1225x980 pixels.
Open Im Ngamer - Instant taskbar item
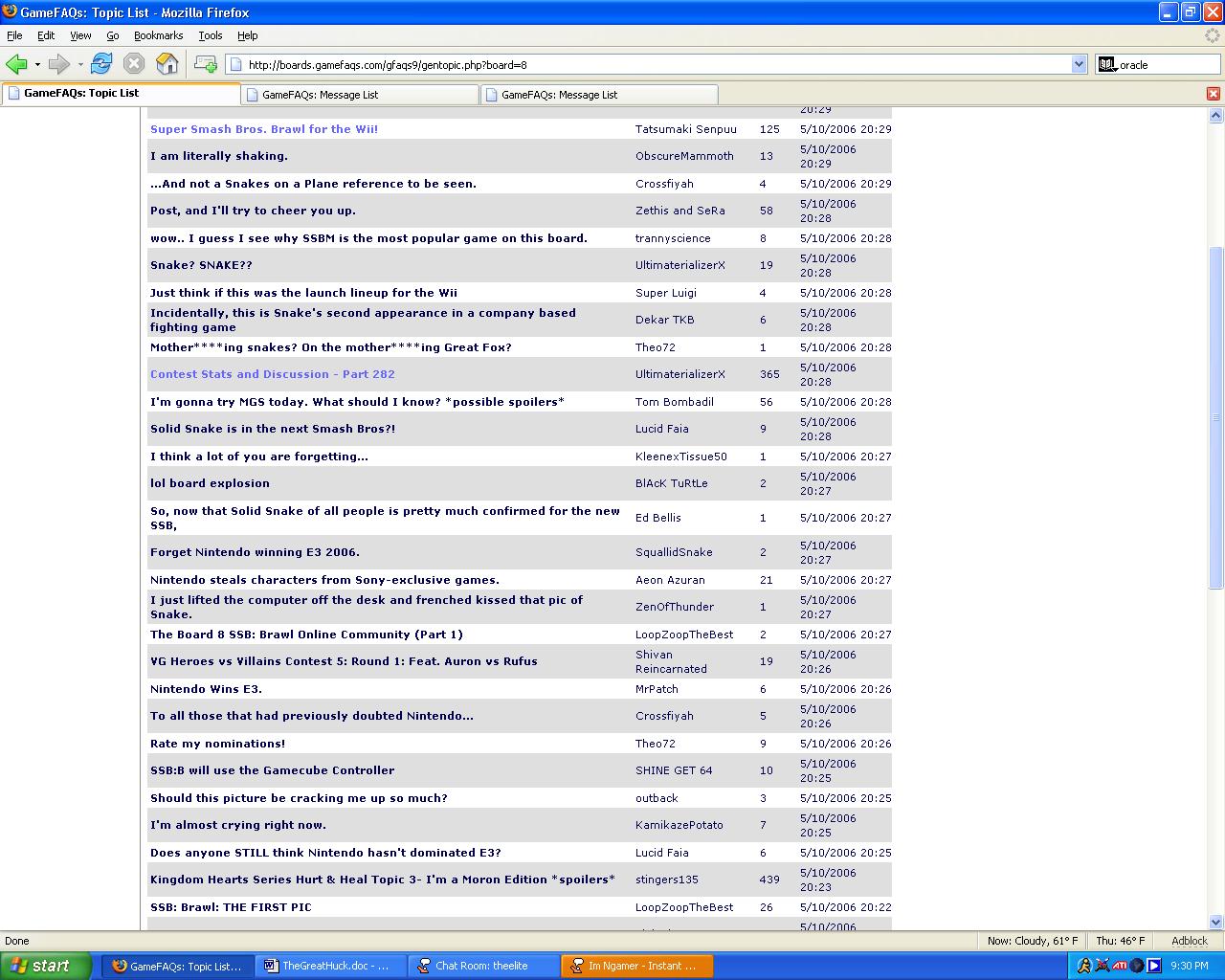point(637,966)
